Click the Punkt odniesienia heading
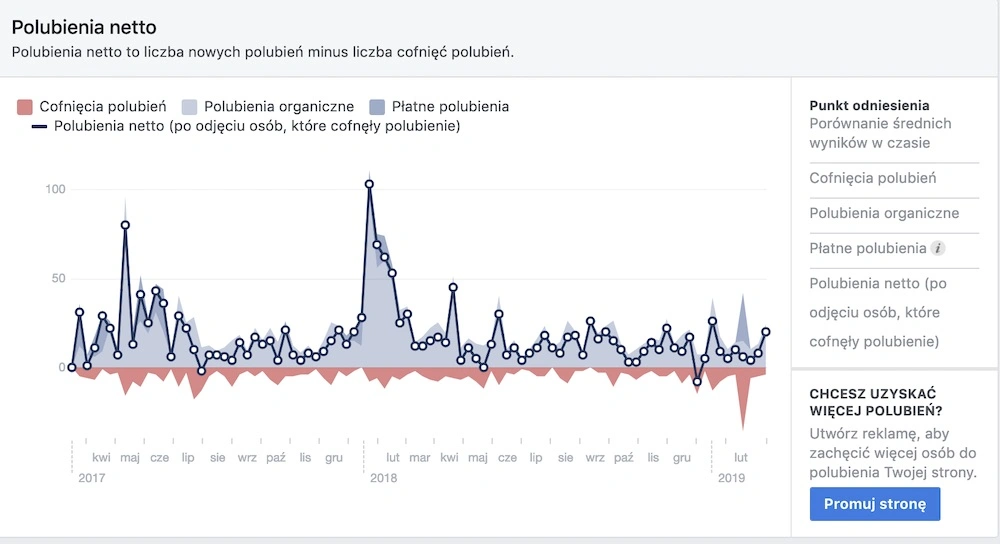The height and width of the screenshot is (544, 1000). pos(869,105)
